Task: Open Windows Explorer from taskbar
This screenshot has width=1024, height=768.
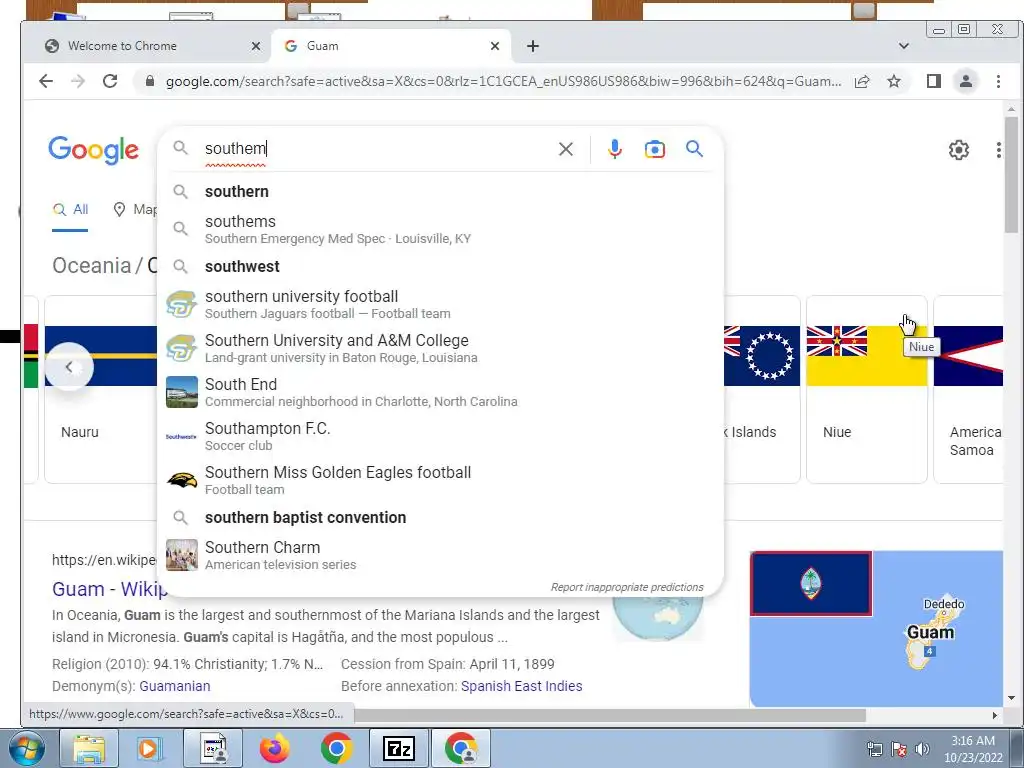Action: point(89,749)
